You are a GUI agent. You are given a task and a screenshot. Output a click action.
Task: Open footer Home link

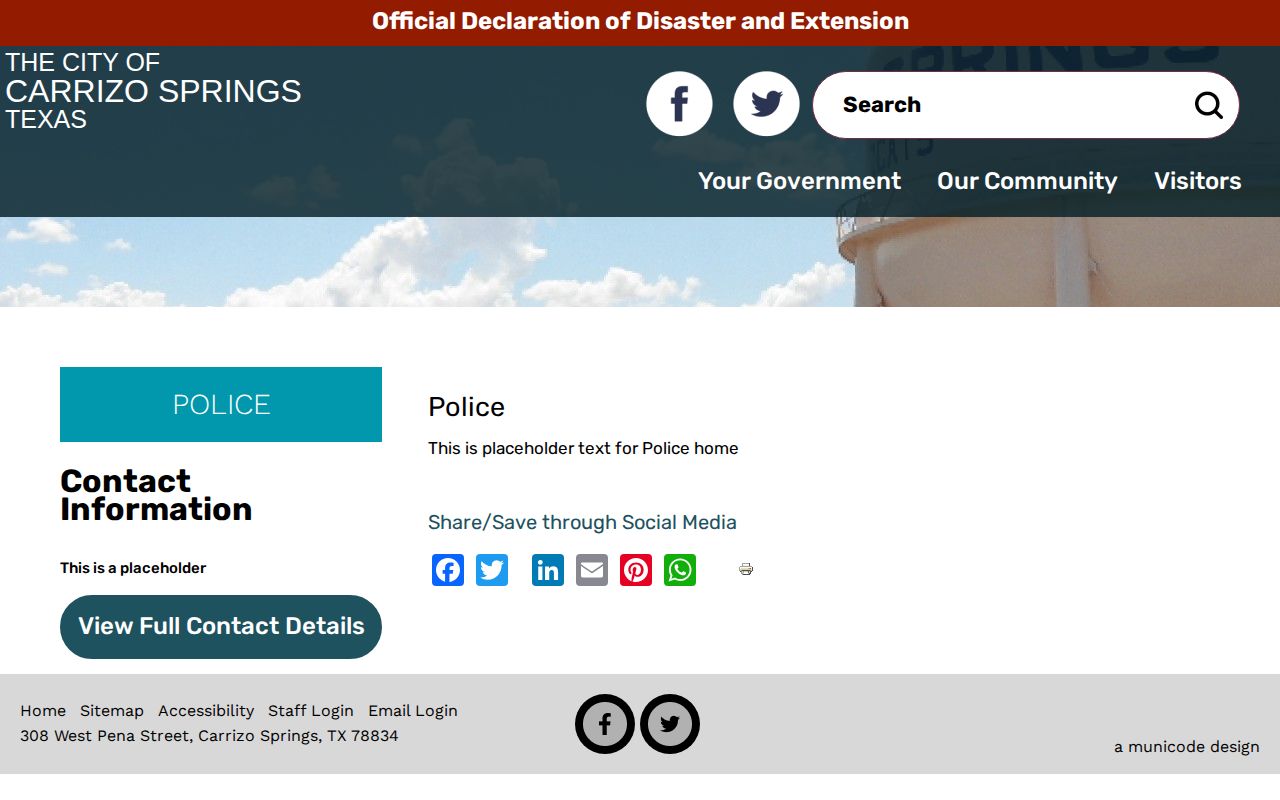(x=43, y=711)
